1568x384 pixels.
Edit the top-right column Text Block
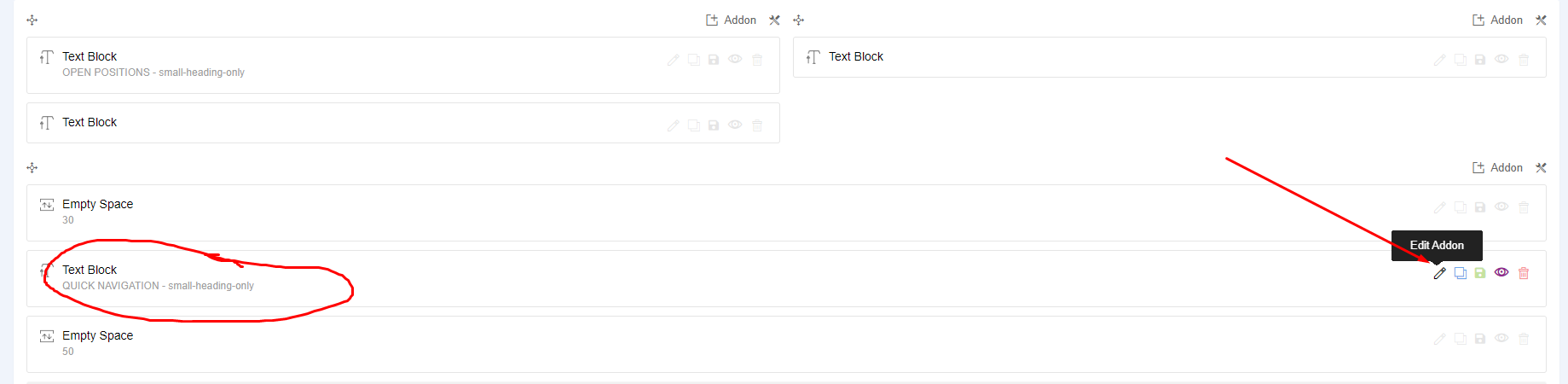click(1439, 60)
